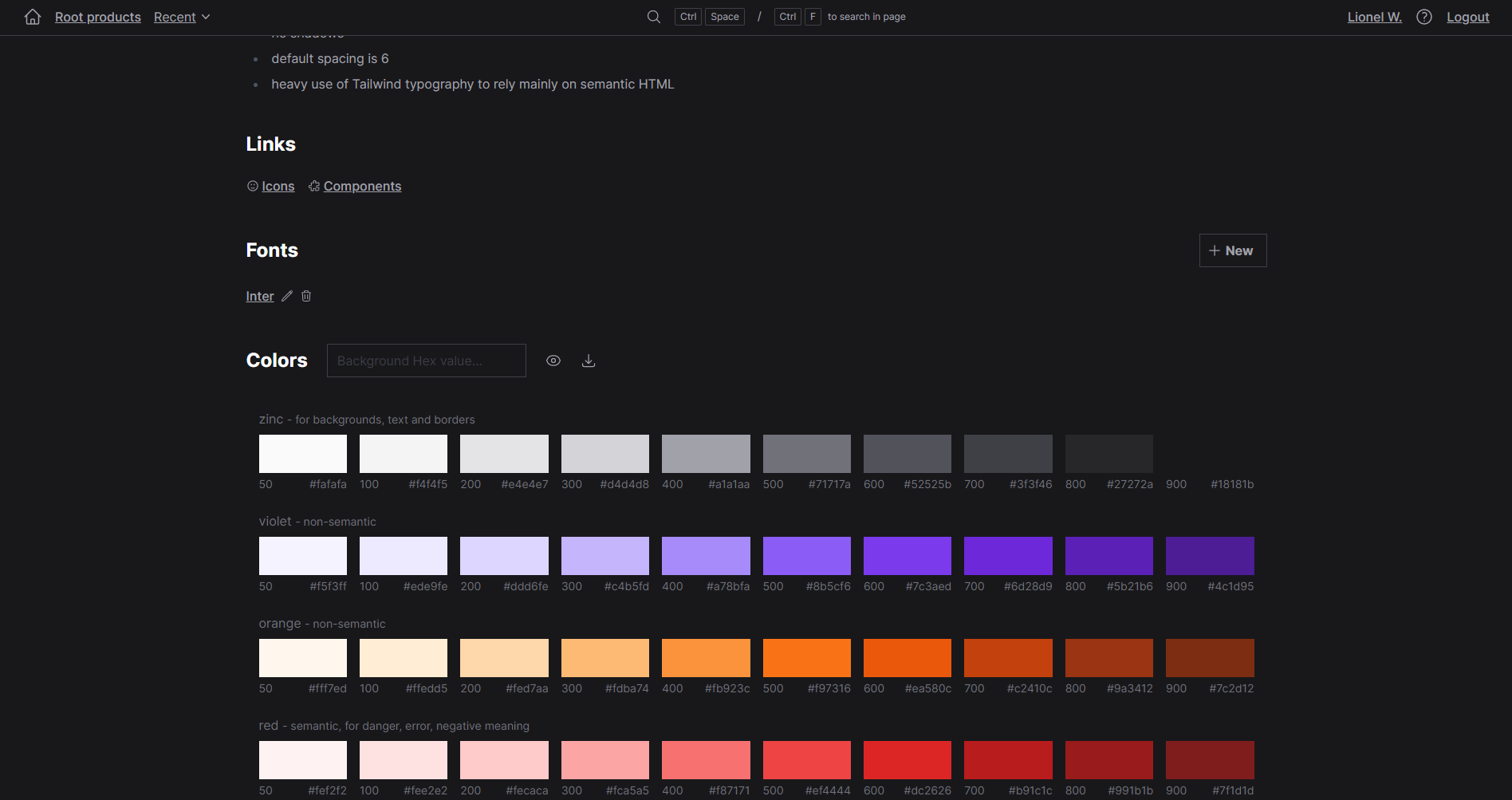Select red 700 swatch #b91c1c
Viewport: 1512px width, 800px height.
point(1008,760)
